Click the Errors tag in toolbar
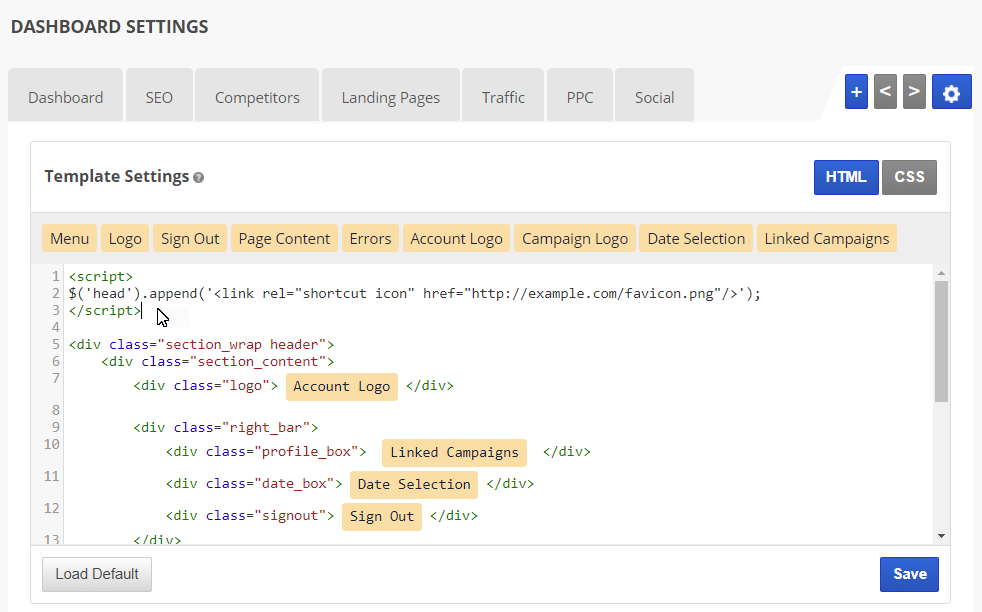 click(x=370, y=238)
